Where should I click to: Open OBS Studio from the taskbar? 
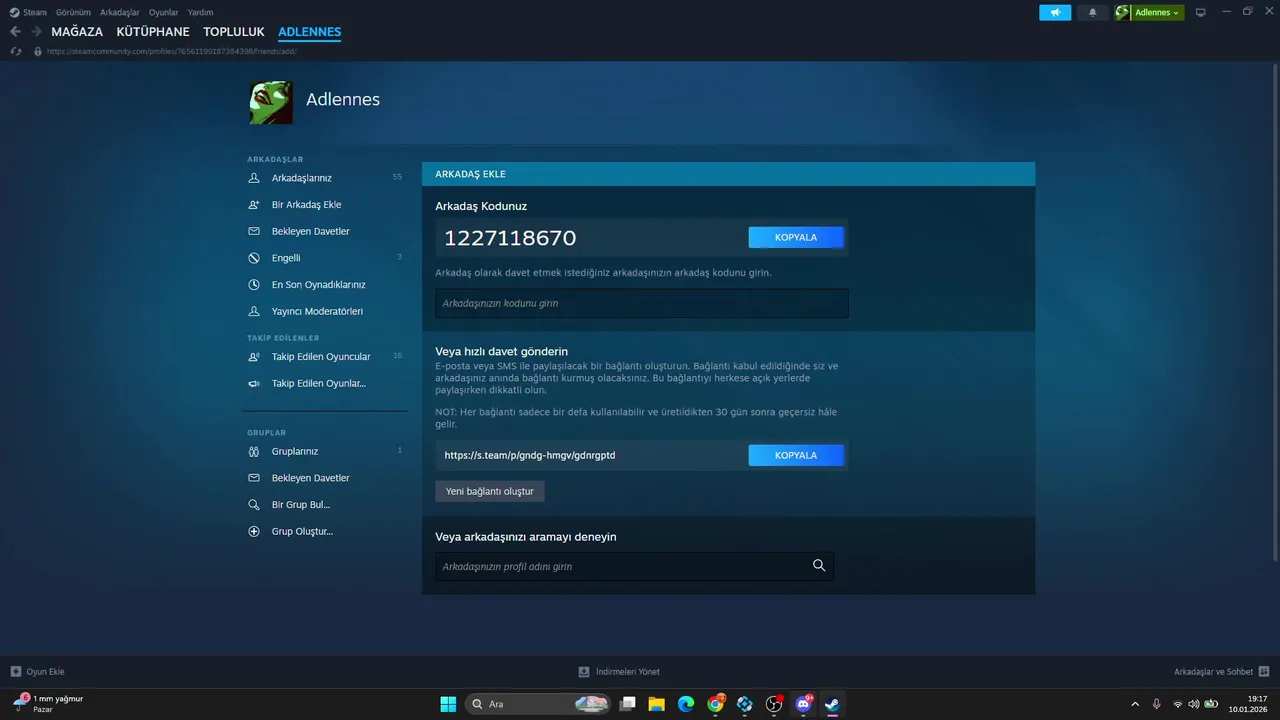[773, 704]
